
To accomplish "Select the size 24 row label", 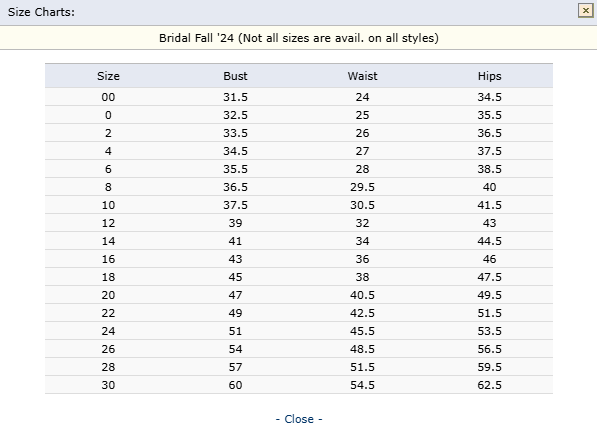I will click(x=108, y=331).
